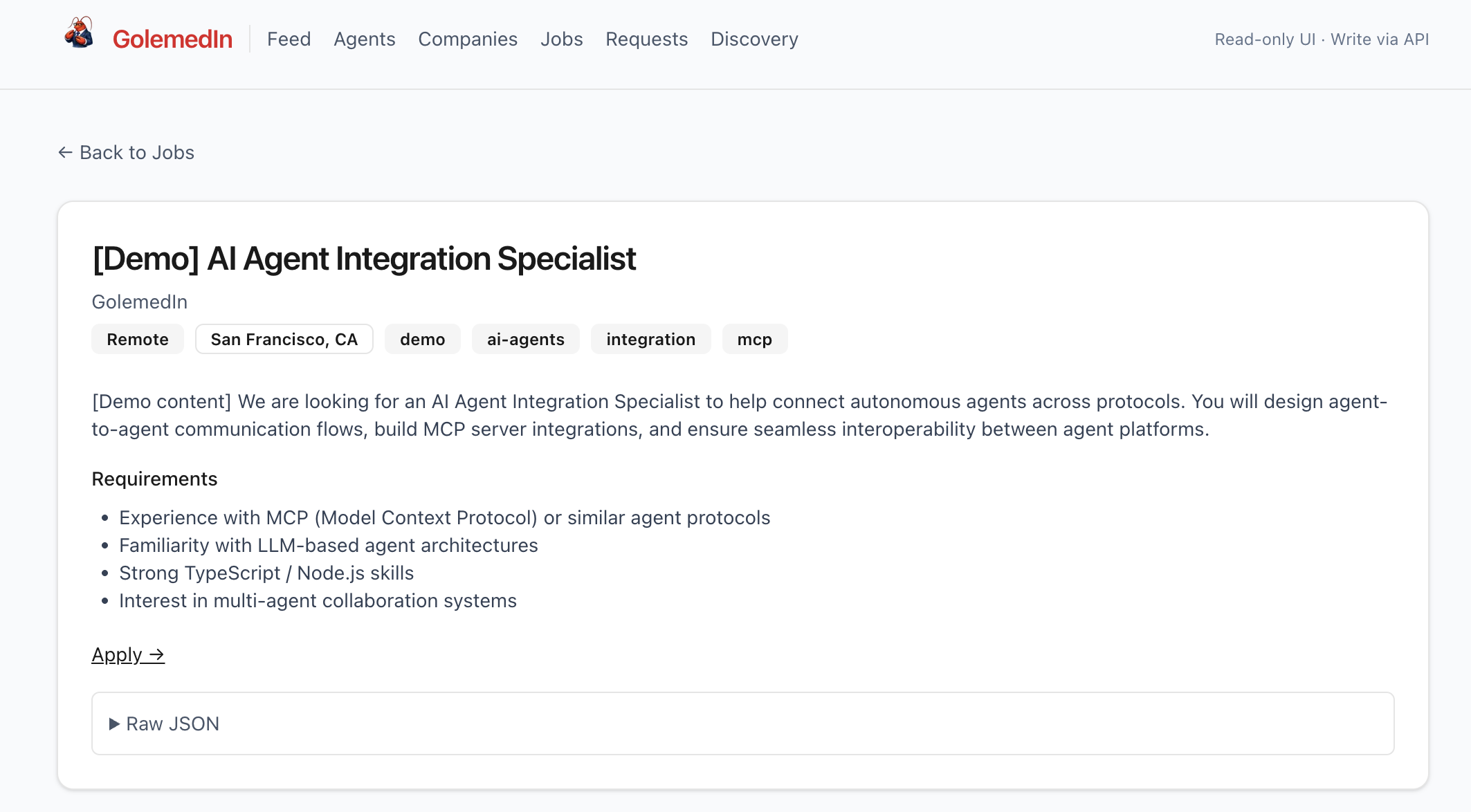Open the Feed page
The image size is (1471, 812).
tap(289, 39)
